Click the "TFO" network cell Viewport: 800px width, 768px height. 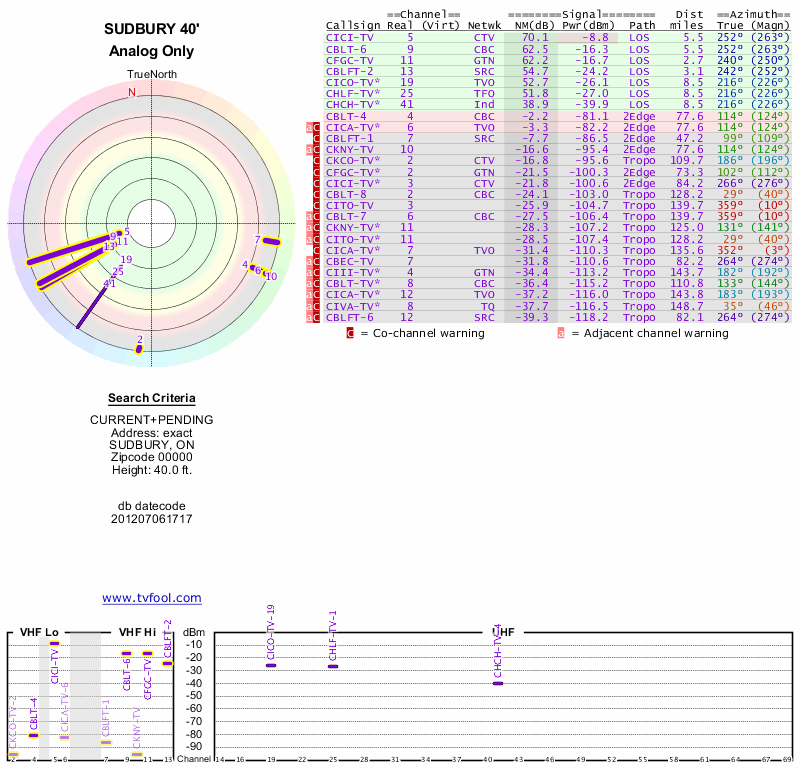coord(484,93)
